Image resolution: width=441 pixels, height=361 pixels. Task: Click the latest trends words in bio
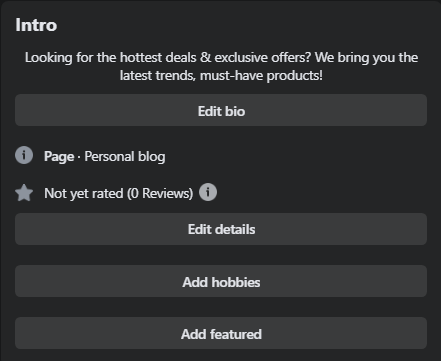158,76
